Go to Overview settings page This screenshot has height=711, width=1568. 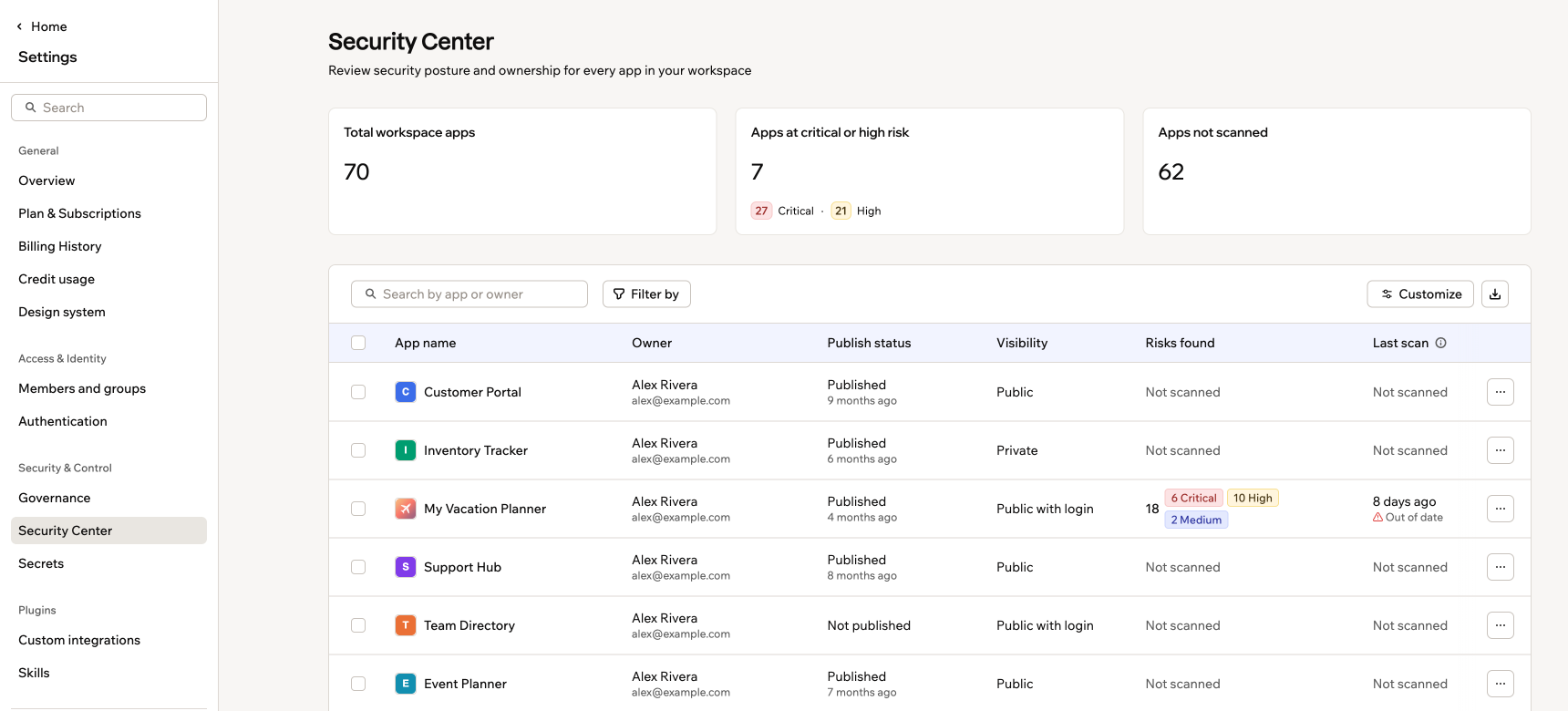click(x=108, y=180)
